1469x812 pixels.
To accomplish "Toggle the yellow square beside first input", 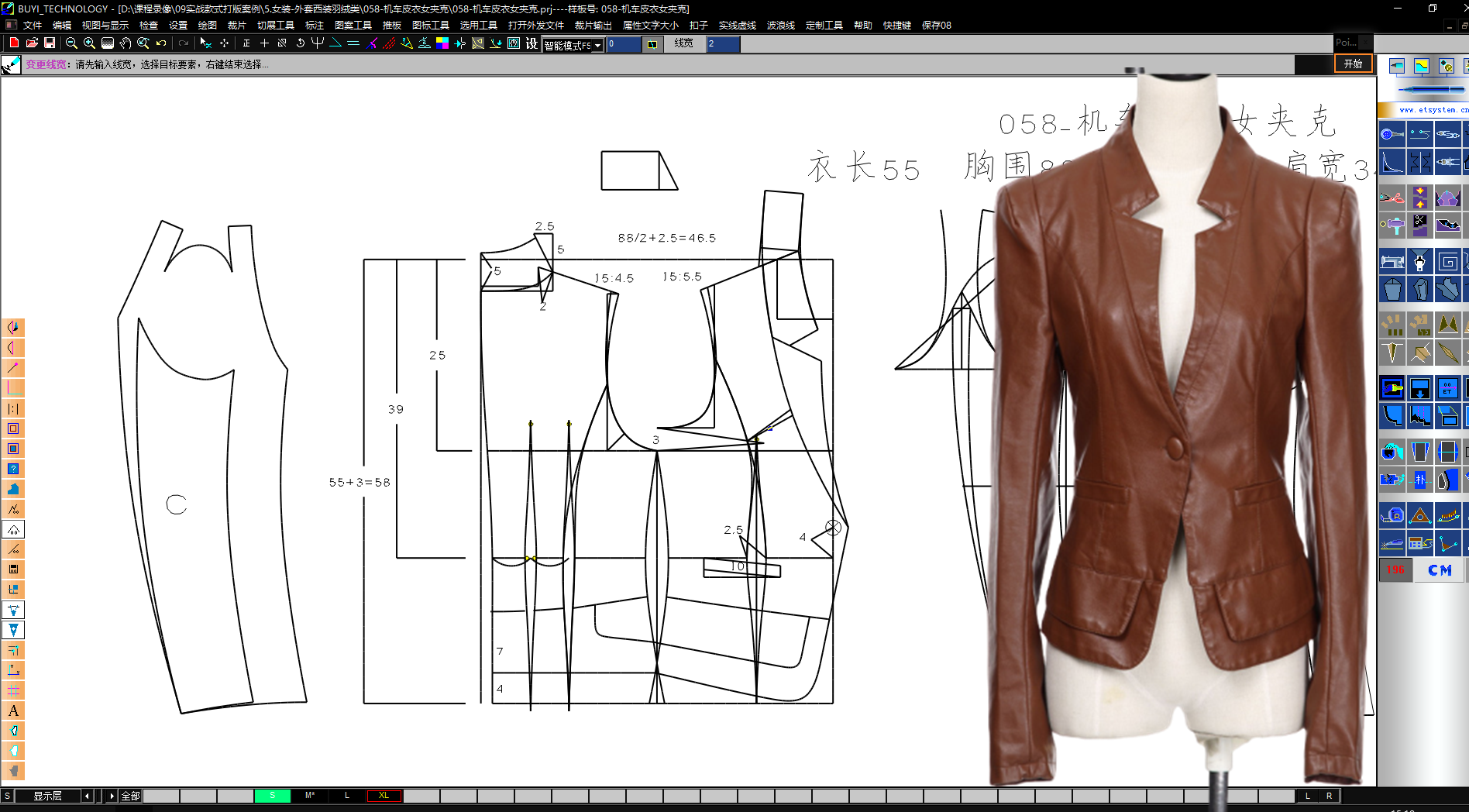I will tap(652, 45).
